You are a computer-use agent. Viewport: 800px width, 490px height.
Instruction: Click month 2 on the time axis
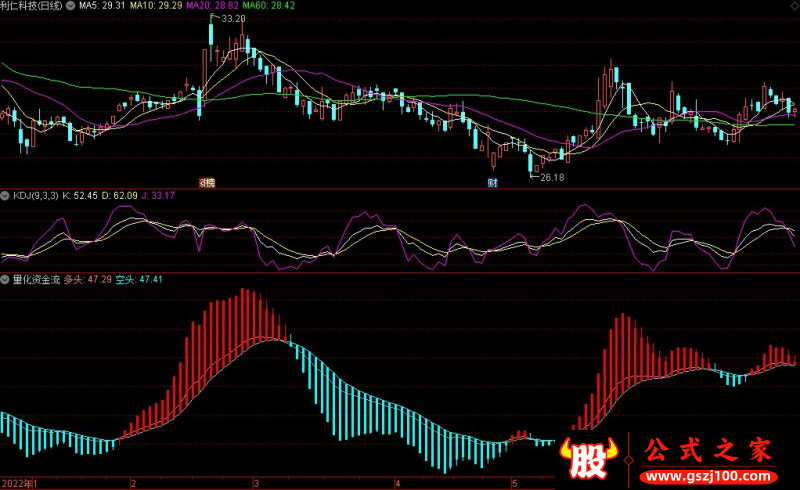pyautogui.click(x=133, y=483)
